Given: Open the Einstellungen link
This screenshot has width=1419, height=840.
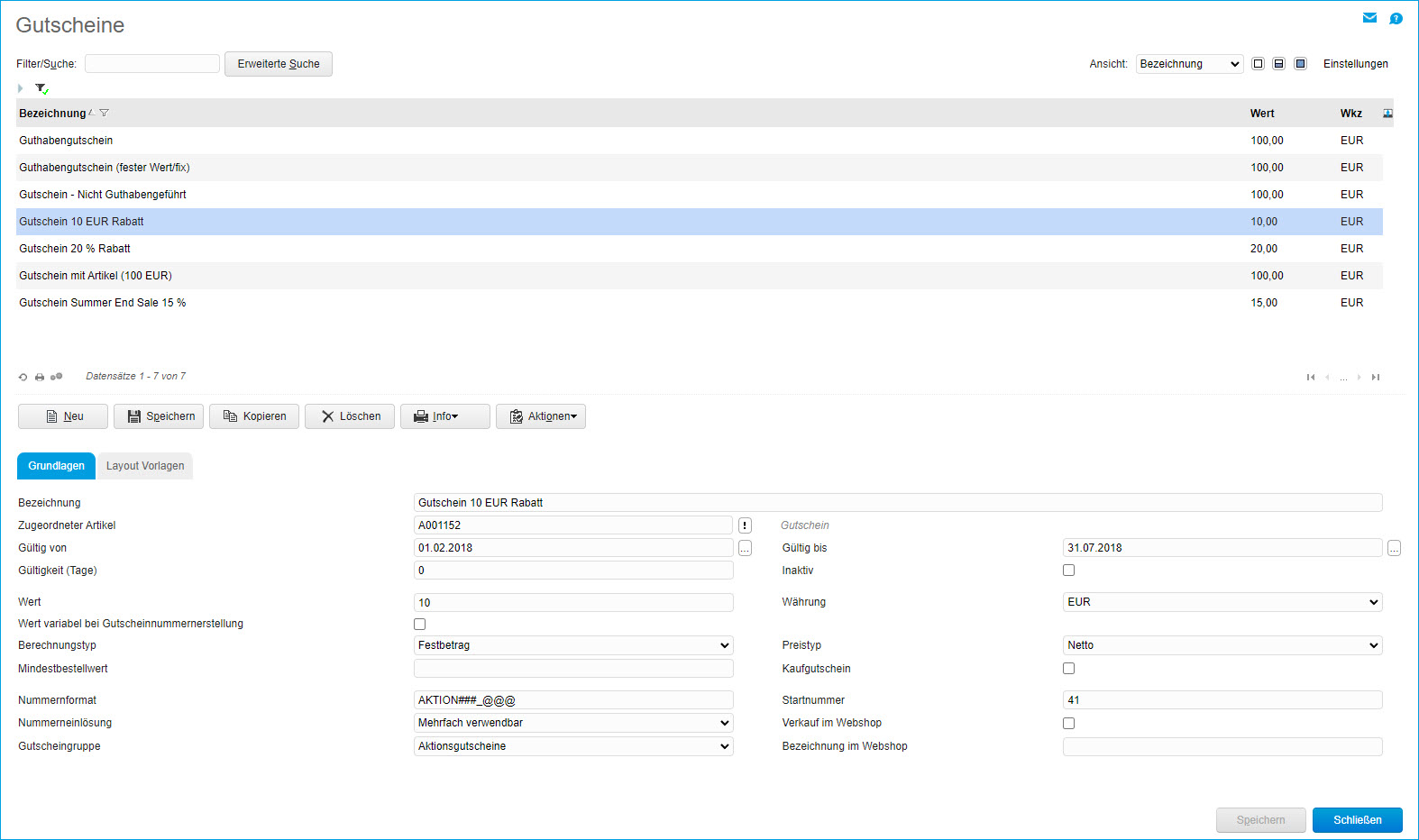Looking at the screenshot, I should (x=1355, y=64).
